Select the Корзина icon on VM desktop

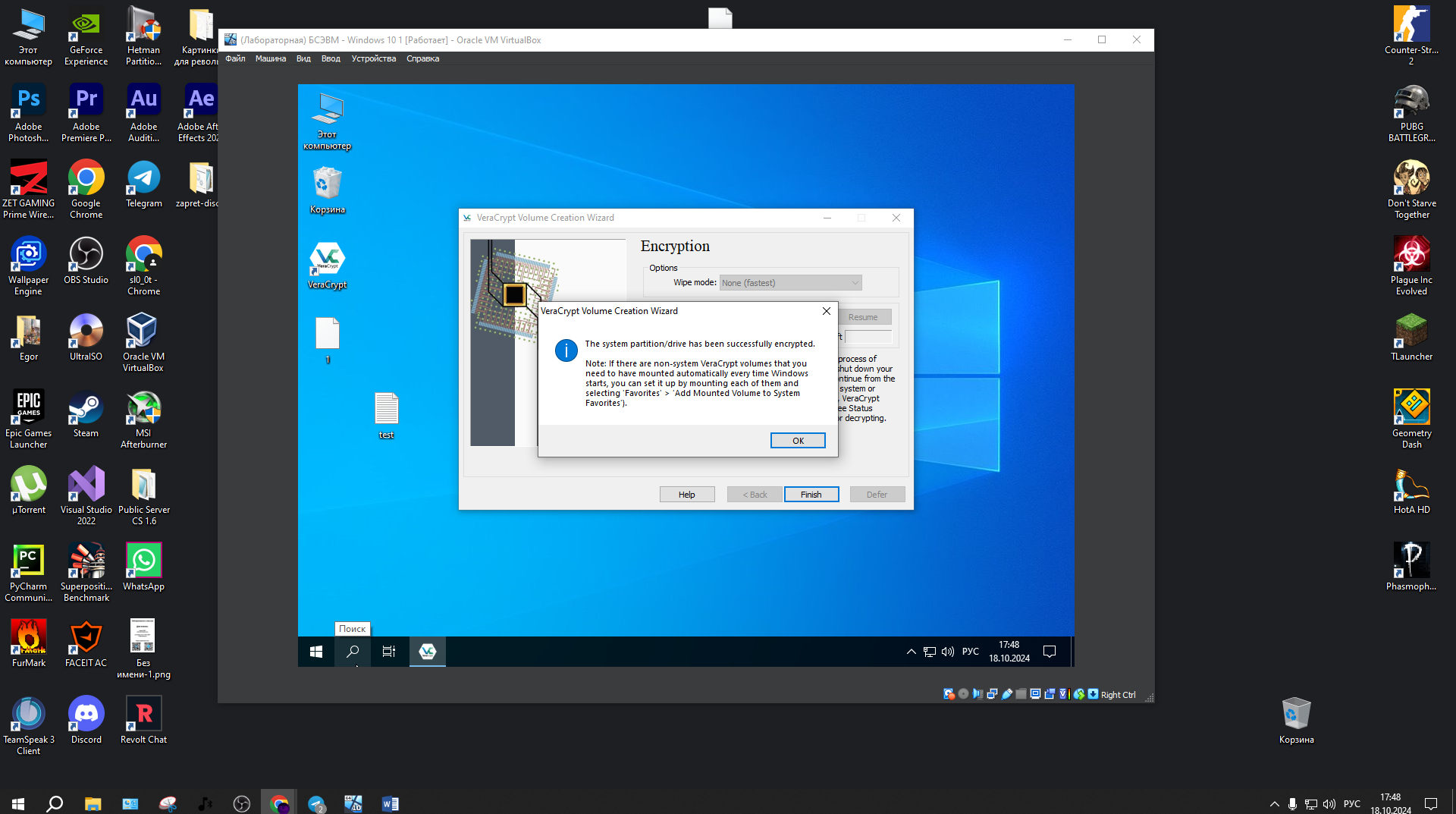tap(328, 191)
